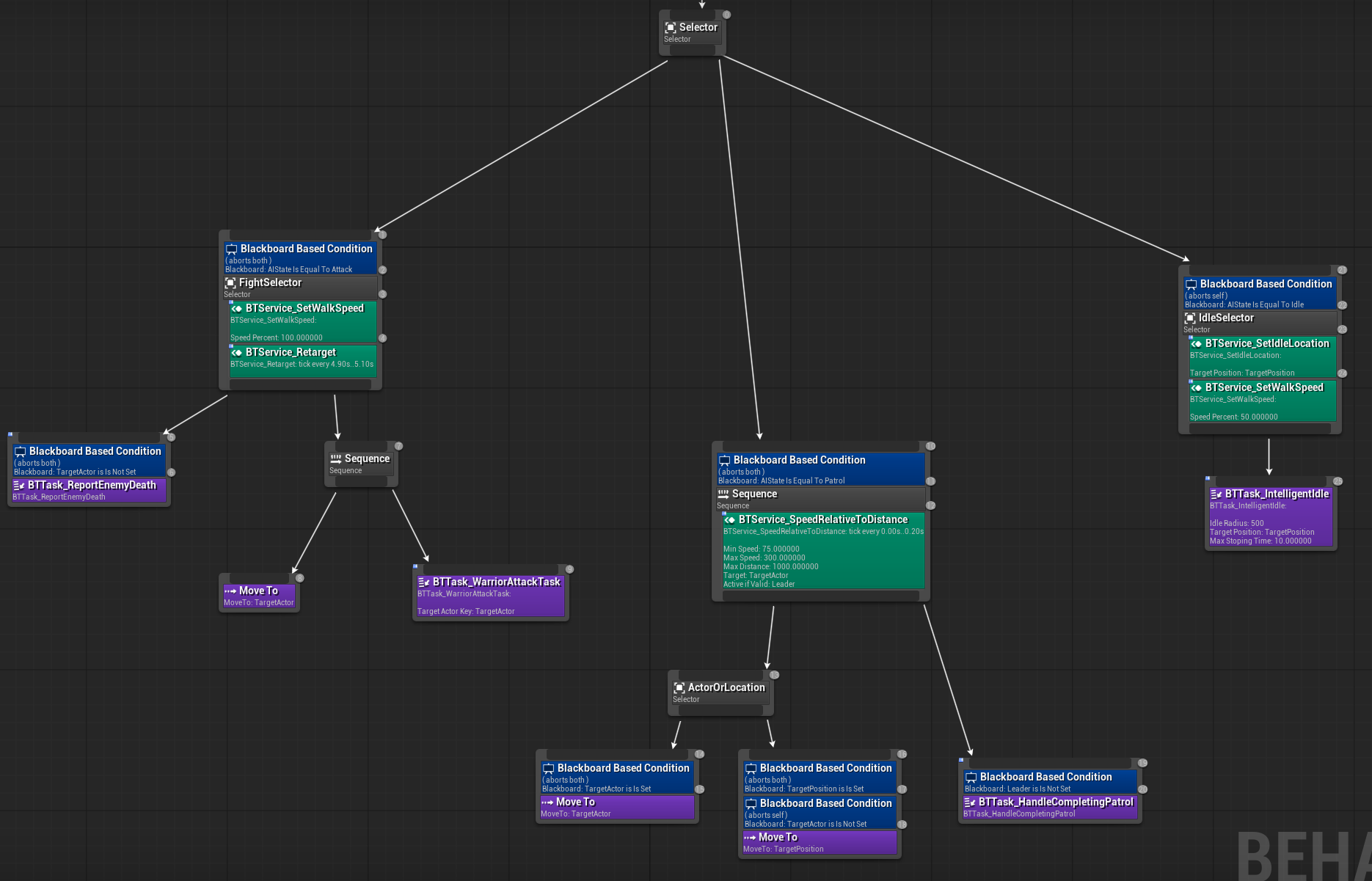The width and height of the screenshot is (1372, 881).
Task: Select the BTTask_HandleCompletingPatrol task node
Action: pos(1049,807)
